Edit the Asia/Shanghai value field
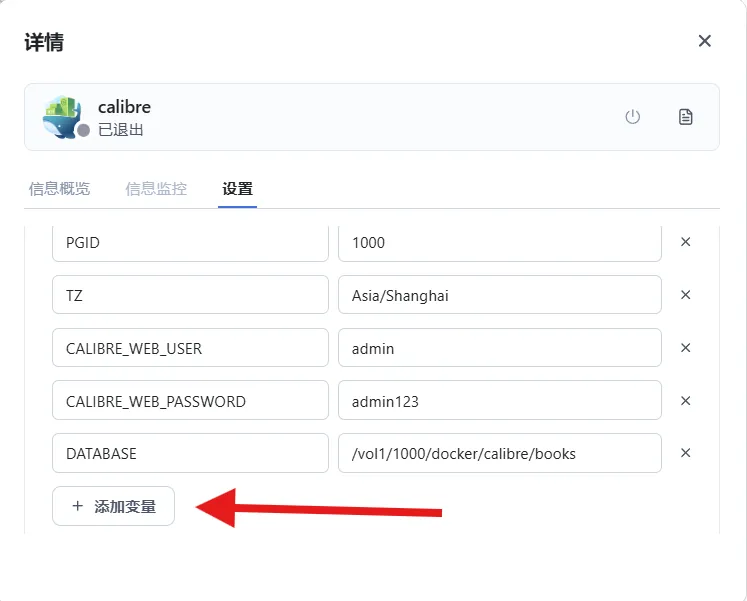 [x=500, y=295]
